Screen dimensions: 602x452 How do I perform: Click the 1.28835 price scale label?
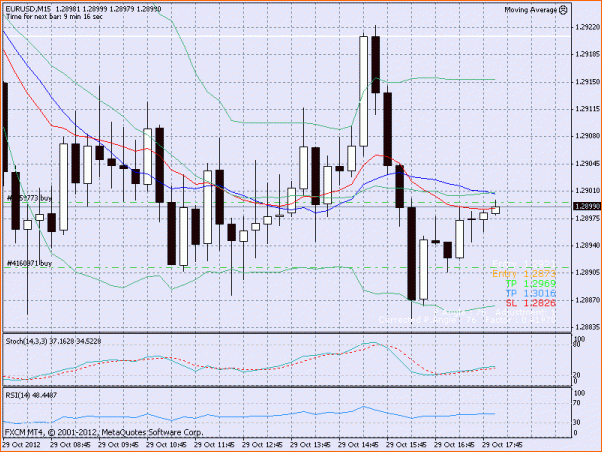[x=587, y=327]
